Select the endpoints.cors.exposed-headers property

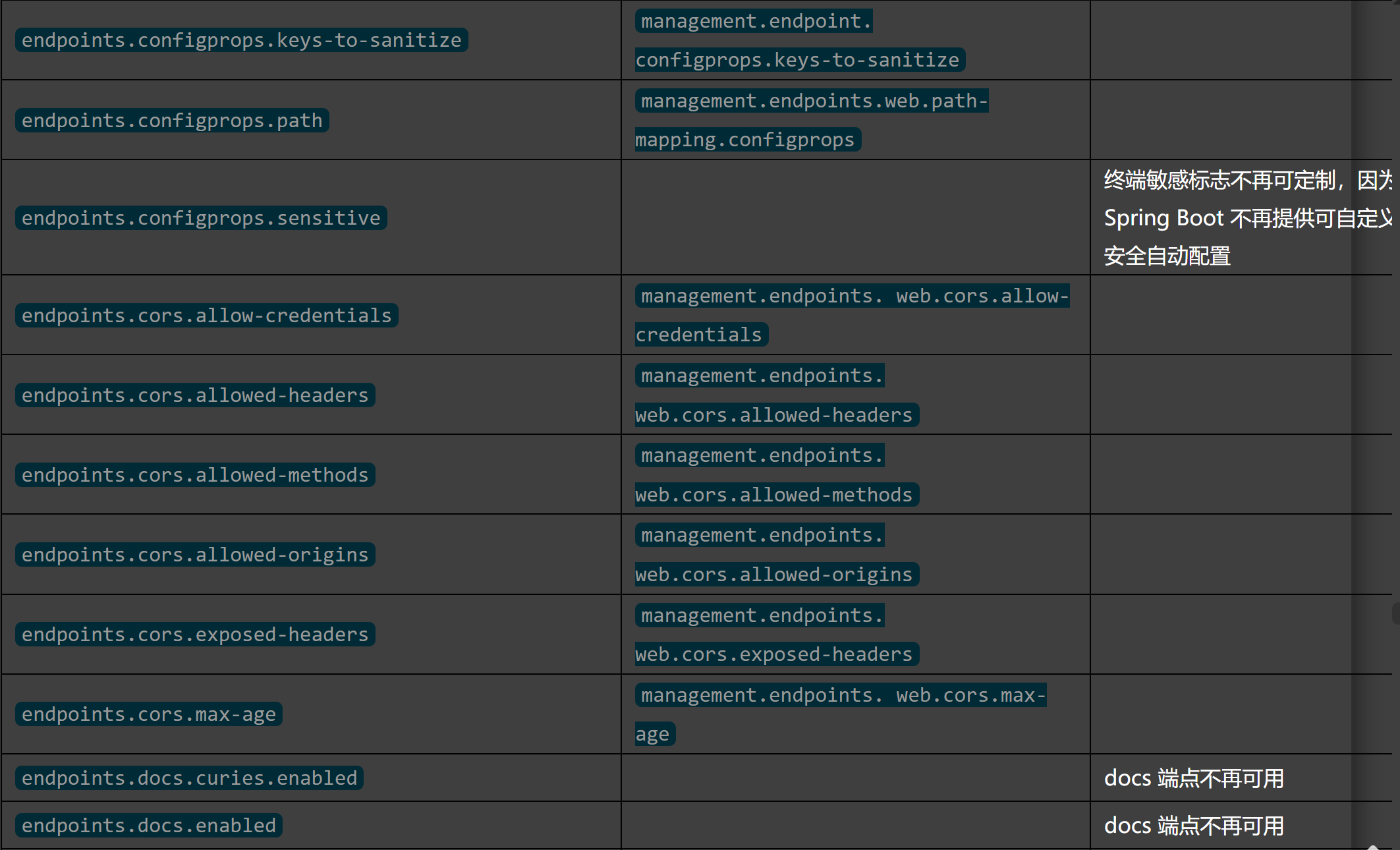195,635
